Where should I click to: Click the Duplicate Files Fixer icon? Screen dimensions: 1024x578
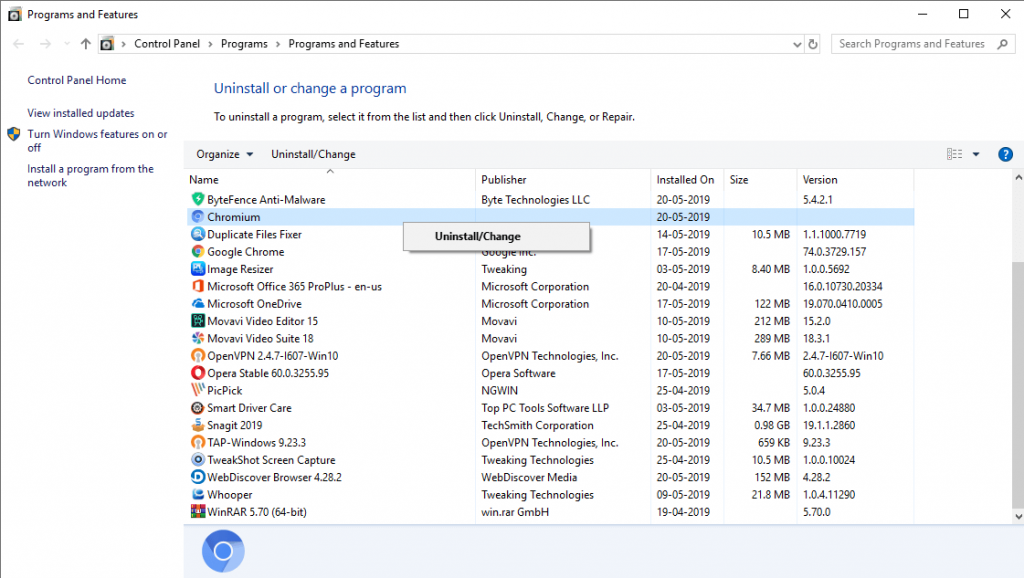pos(197,234)
